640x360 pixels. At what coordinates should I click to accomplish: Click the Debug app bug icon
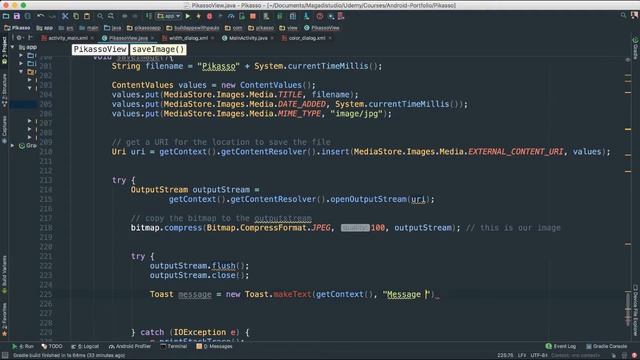tap(209, 16)
